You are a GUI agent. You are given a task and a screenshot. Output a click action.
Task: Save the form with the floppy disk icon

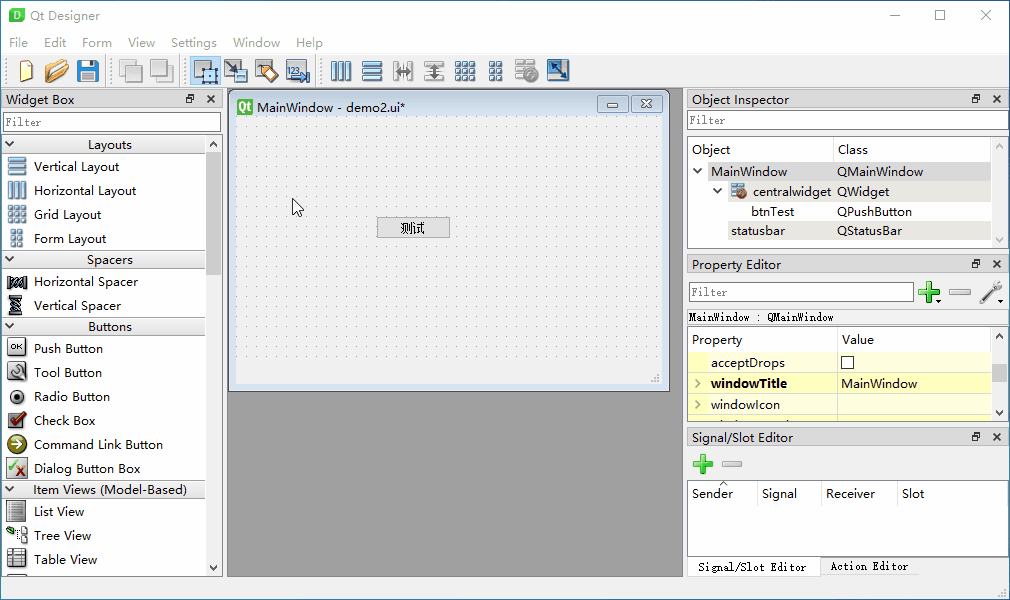point(88,71)
